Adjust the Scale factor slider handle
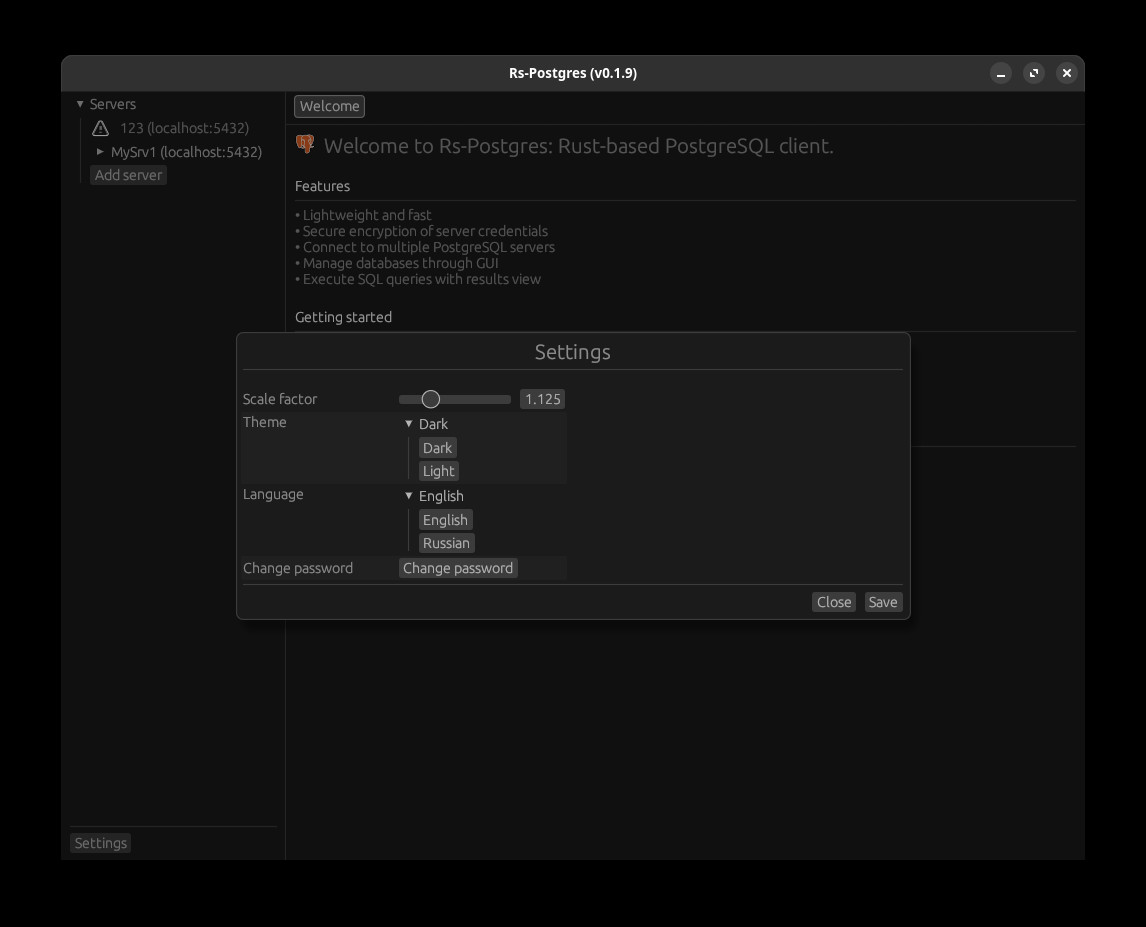Screen dimensions: 1146x927 coord(430,399)
